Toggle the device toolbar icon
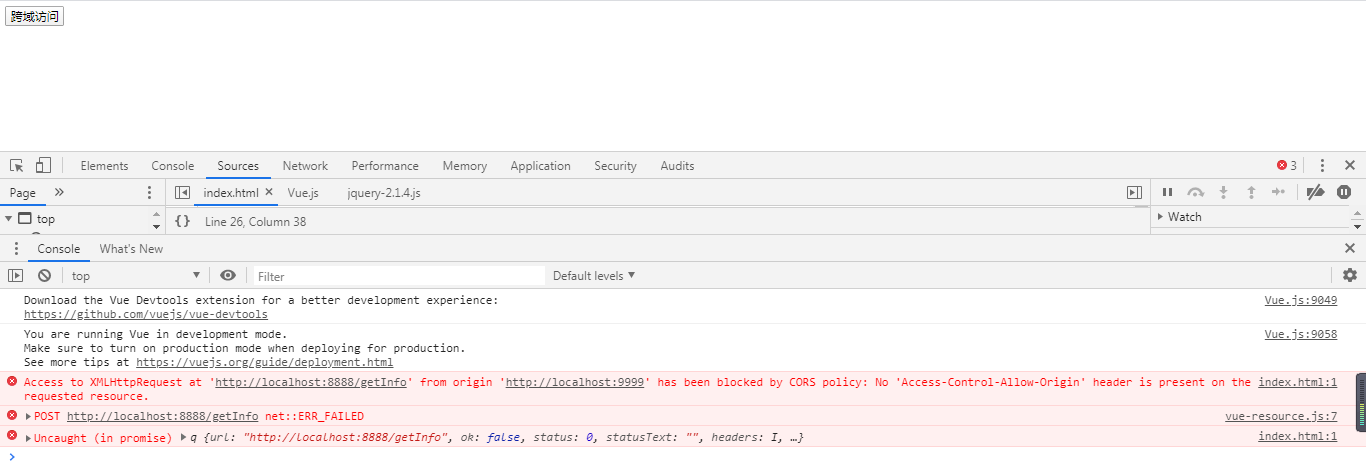1366x462 pixels. [43, 166]
